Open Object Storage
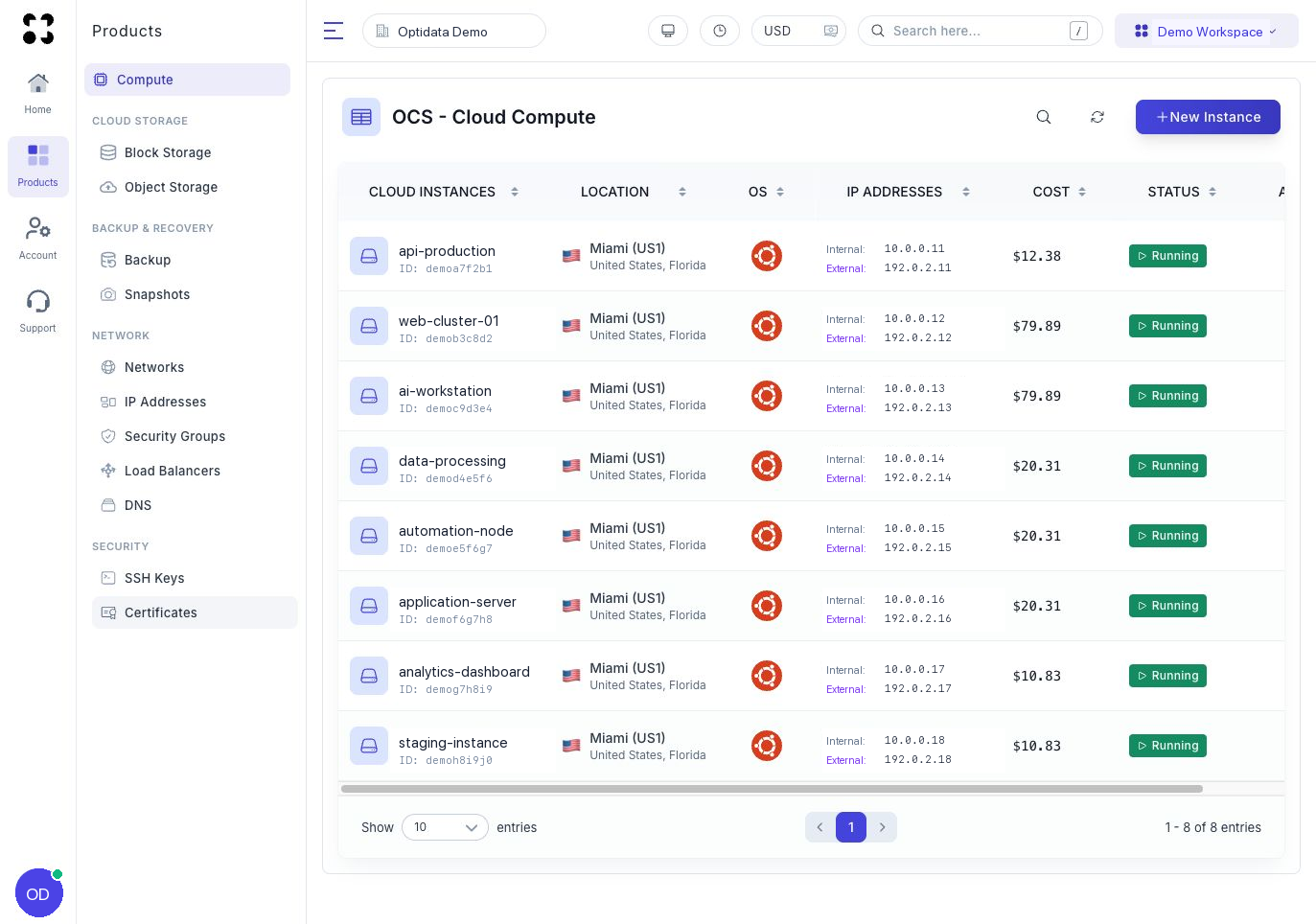The width and height of the screenshot is (1316, 924). point(195,187)
